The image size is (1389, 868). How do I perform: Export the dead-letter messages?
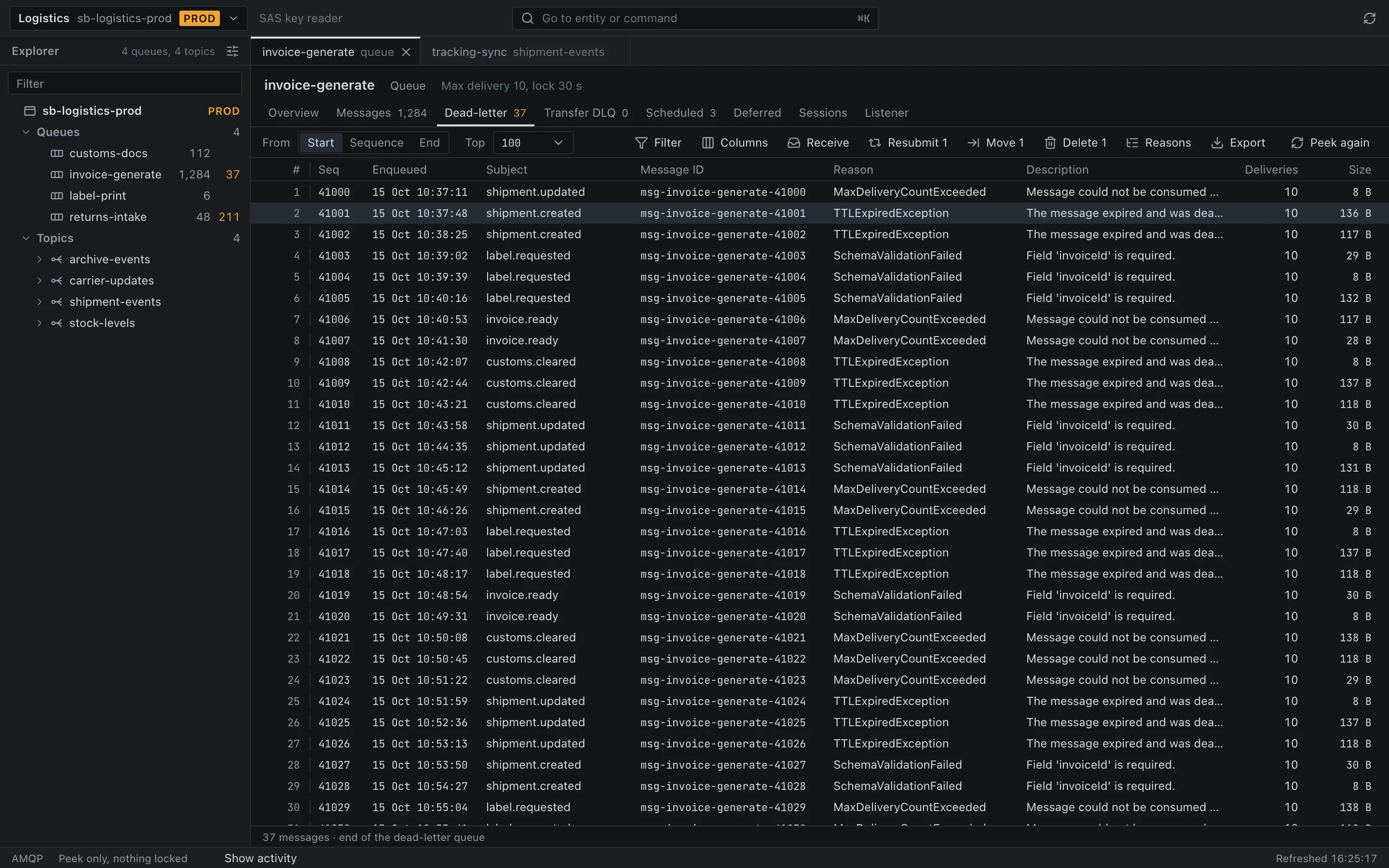(x=1238, y=142)
